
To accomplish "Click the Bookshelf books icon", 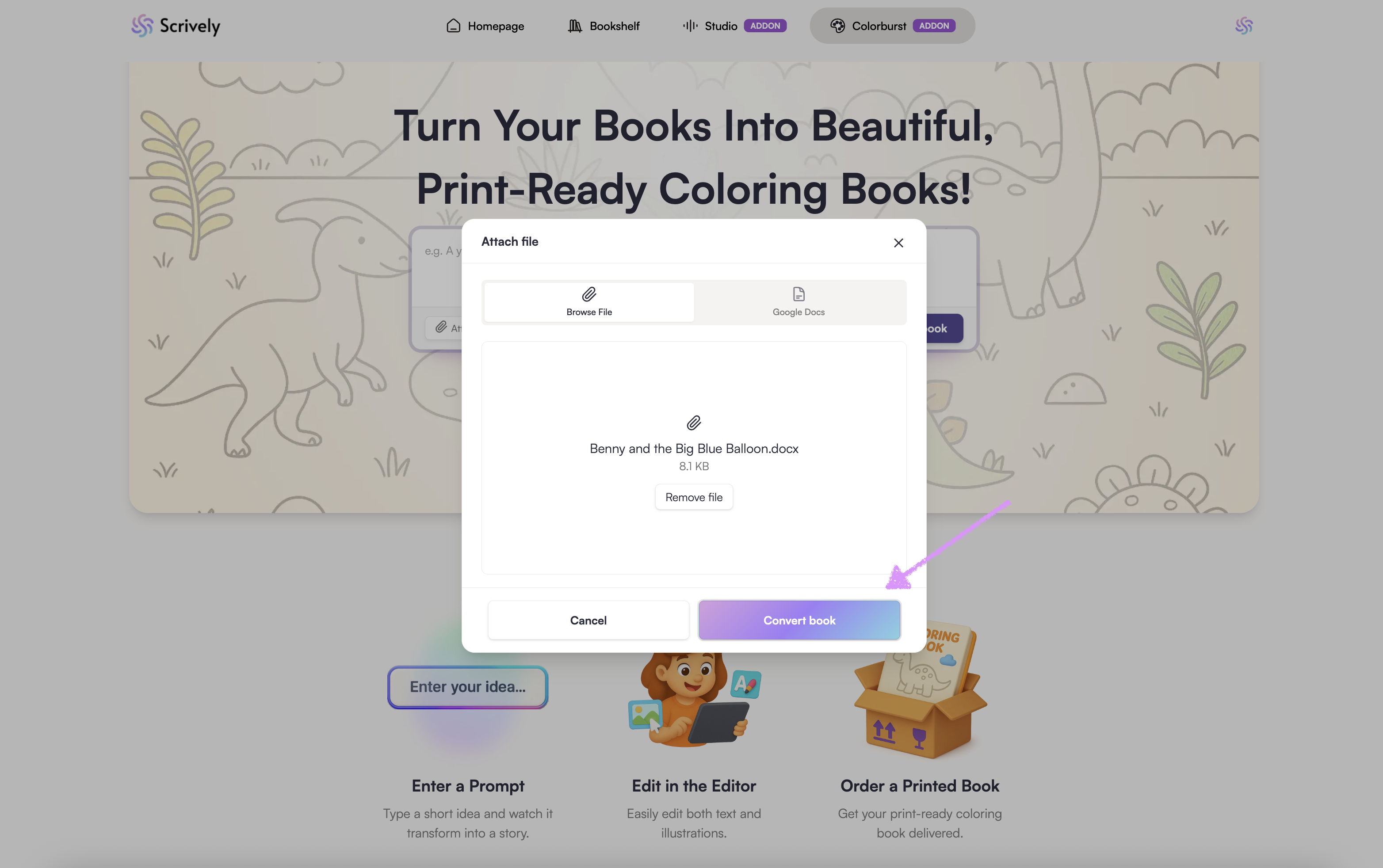I will 575,26.
